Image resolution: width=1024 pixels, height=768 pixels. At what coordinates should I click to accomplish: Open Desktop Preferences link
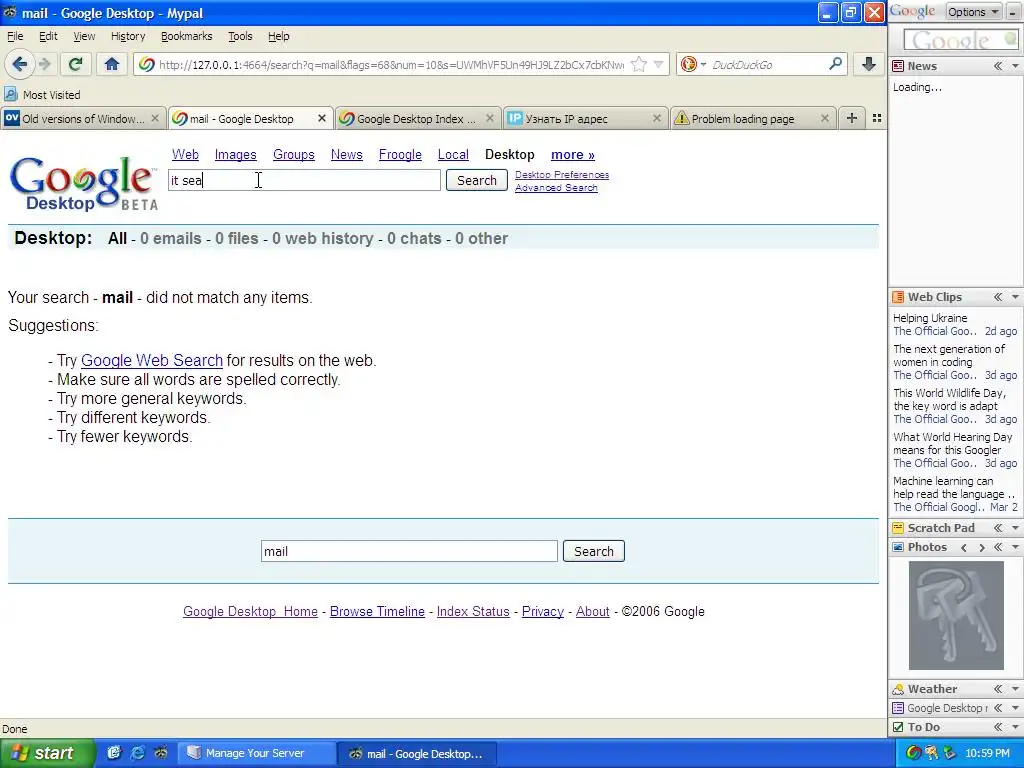[562, 174]
